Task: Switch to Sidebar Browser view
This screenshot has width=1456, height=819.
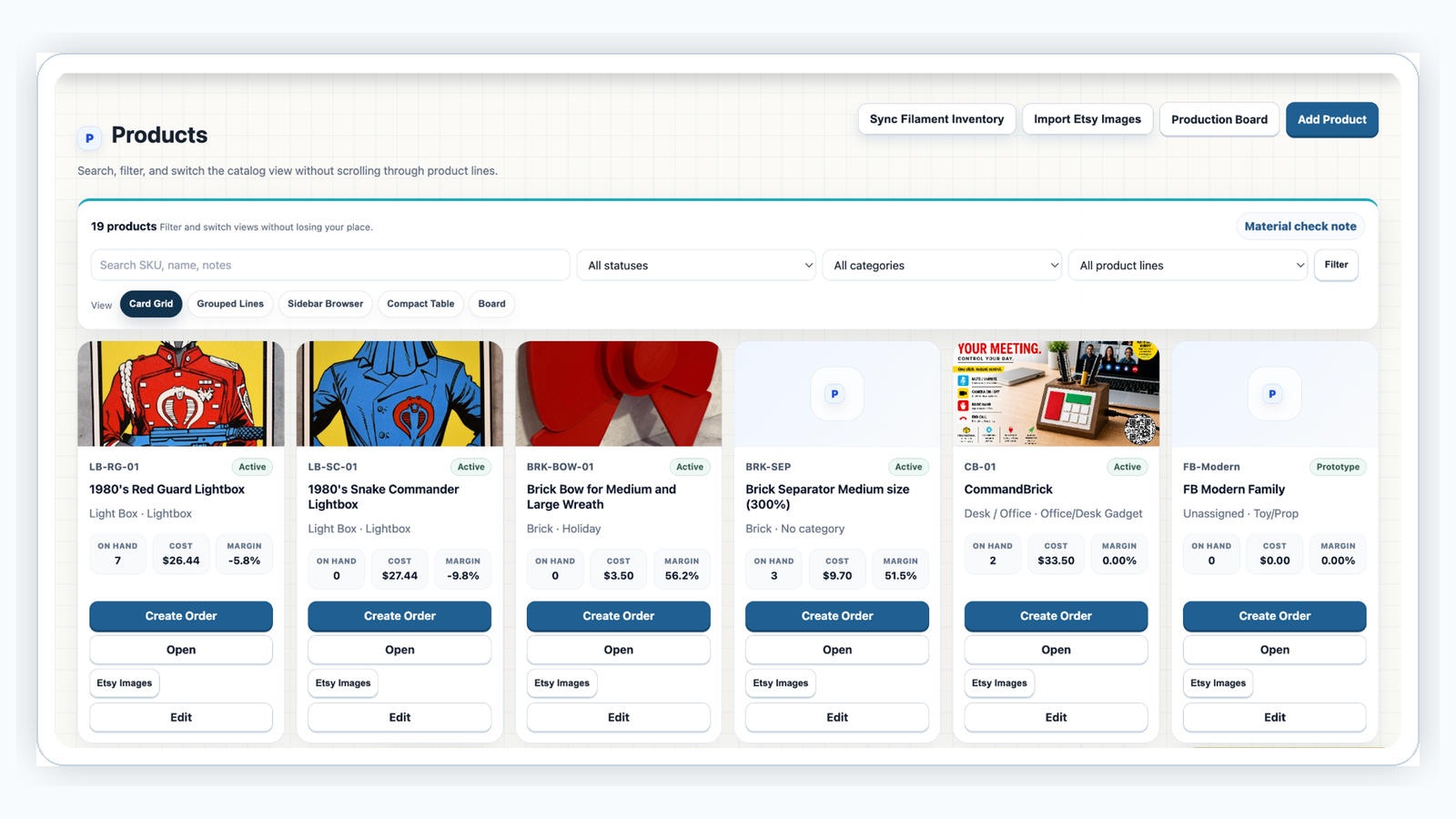Action: pos(325,304)
